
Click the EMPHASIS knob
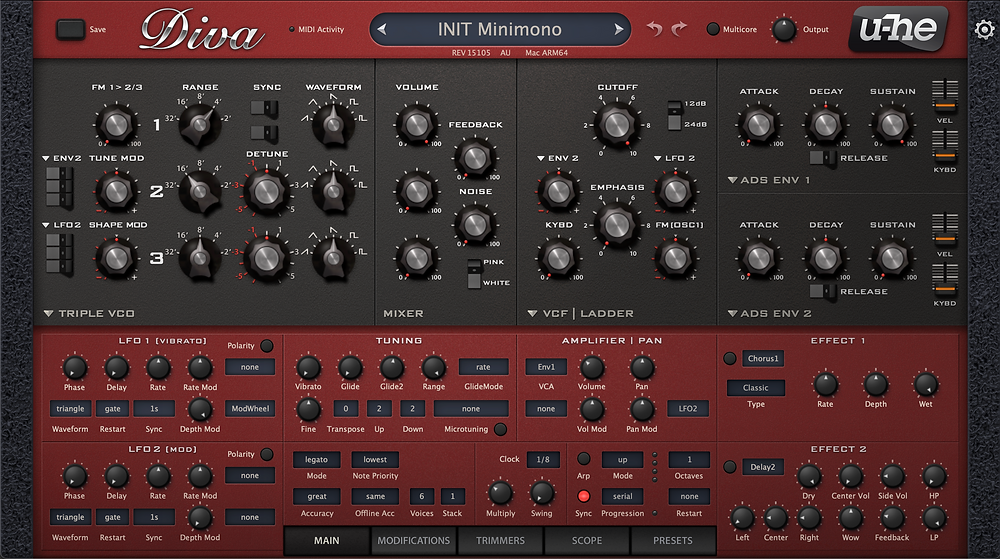(616, 223)
